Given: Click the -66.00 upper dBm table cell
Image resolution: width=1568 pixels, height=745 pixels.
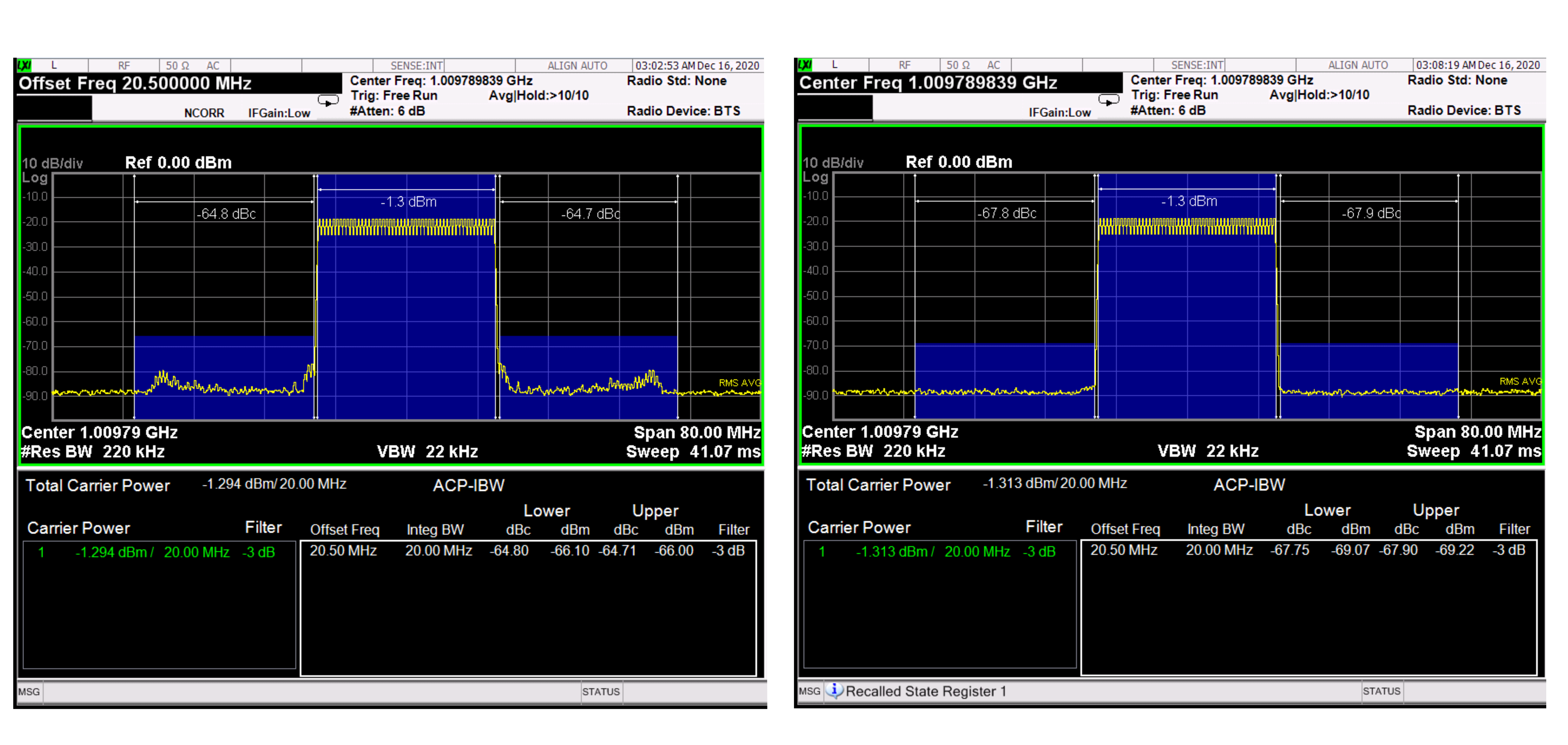Looking at the screenshot, I should (673, 551).
